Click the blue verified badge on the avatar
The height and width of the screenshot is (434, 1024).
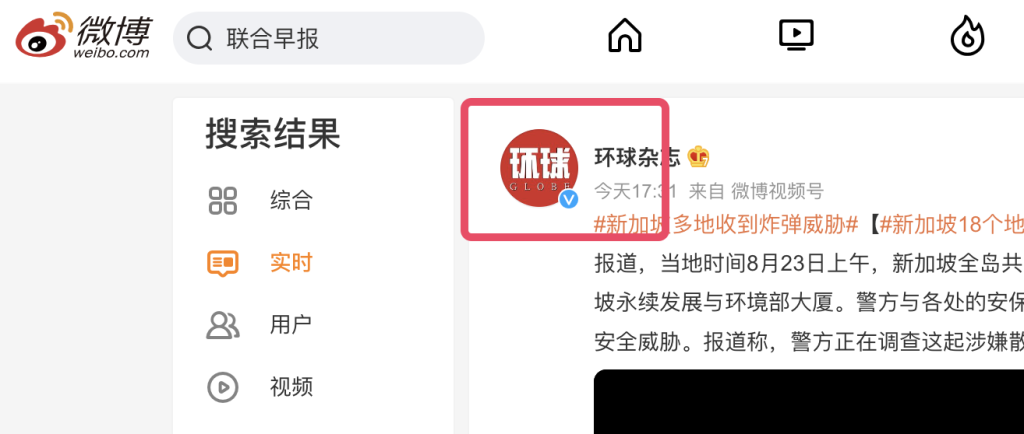click(569, 199)
